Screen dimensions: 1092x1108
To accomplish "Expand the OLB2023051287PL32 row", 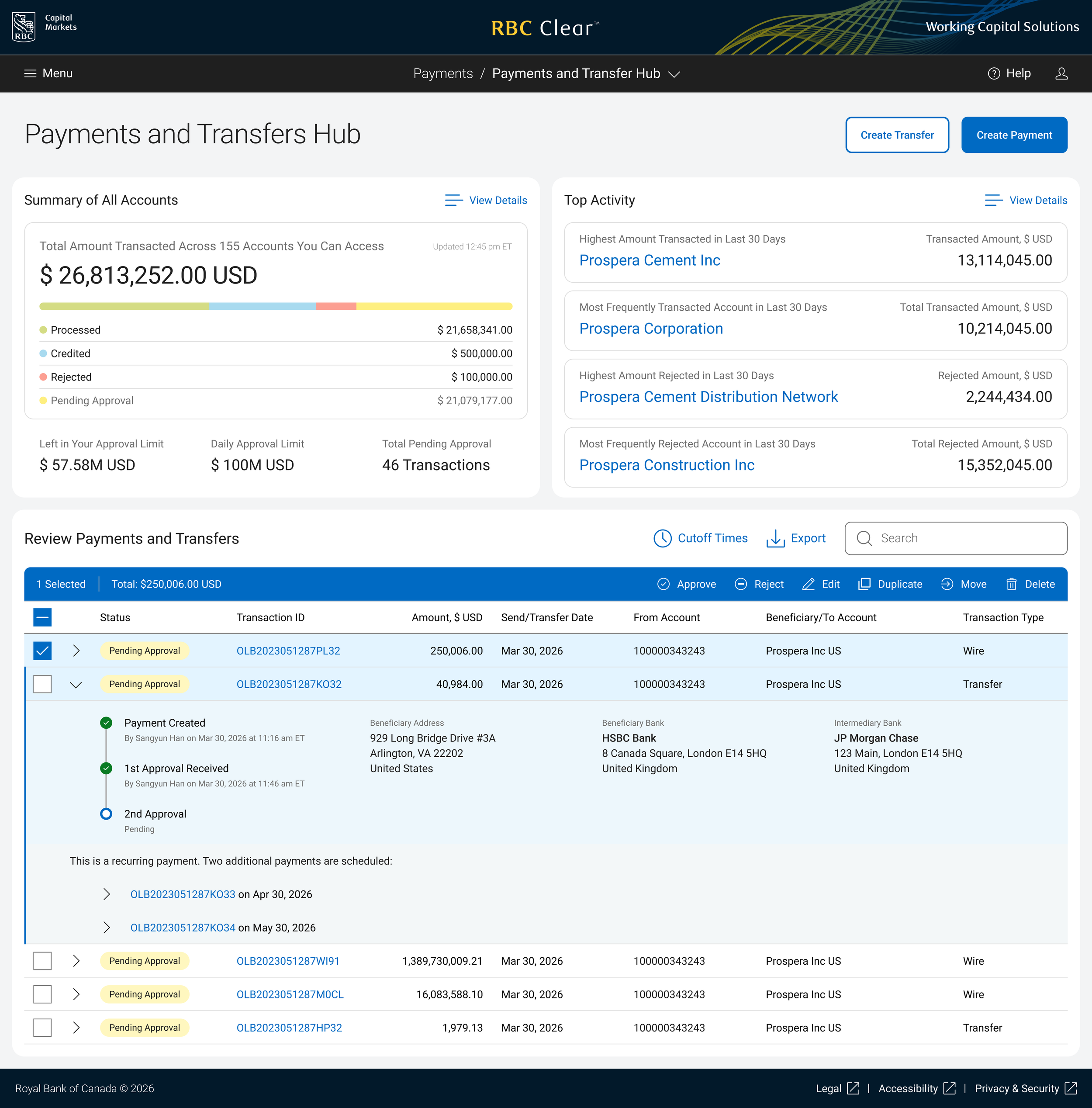I will 76,651.
